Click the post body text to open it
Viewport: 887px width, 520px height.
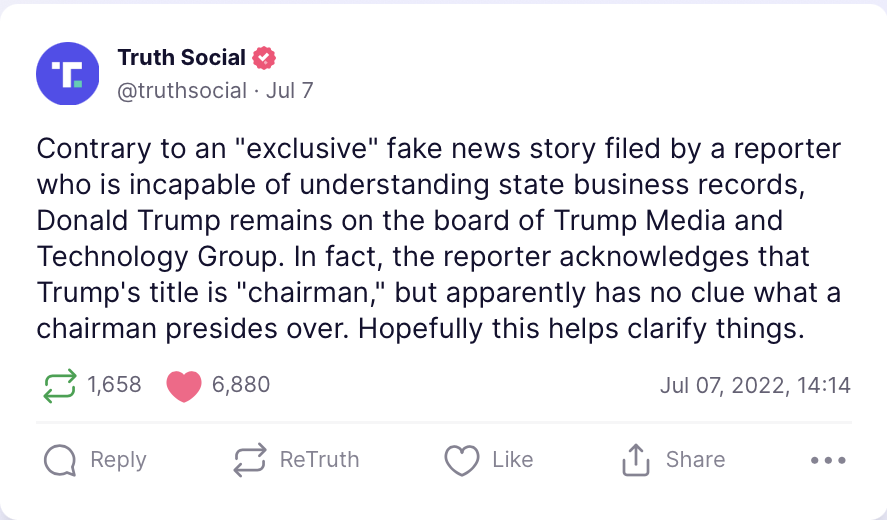[439, 239]
